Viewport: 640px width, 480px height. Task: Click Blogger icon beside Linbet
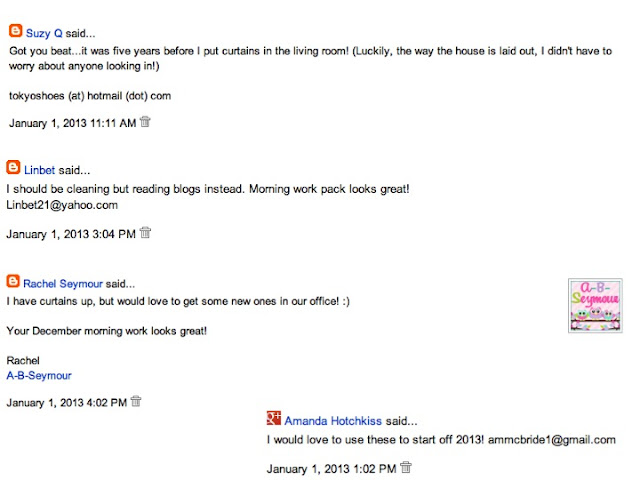[13, 168]
